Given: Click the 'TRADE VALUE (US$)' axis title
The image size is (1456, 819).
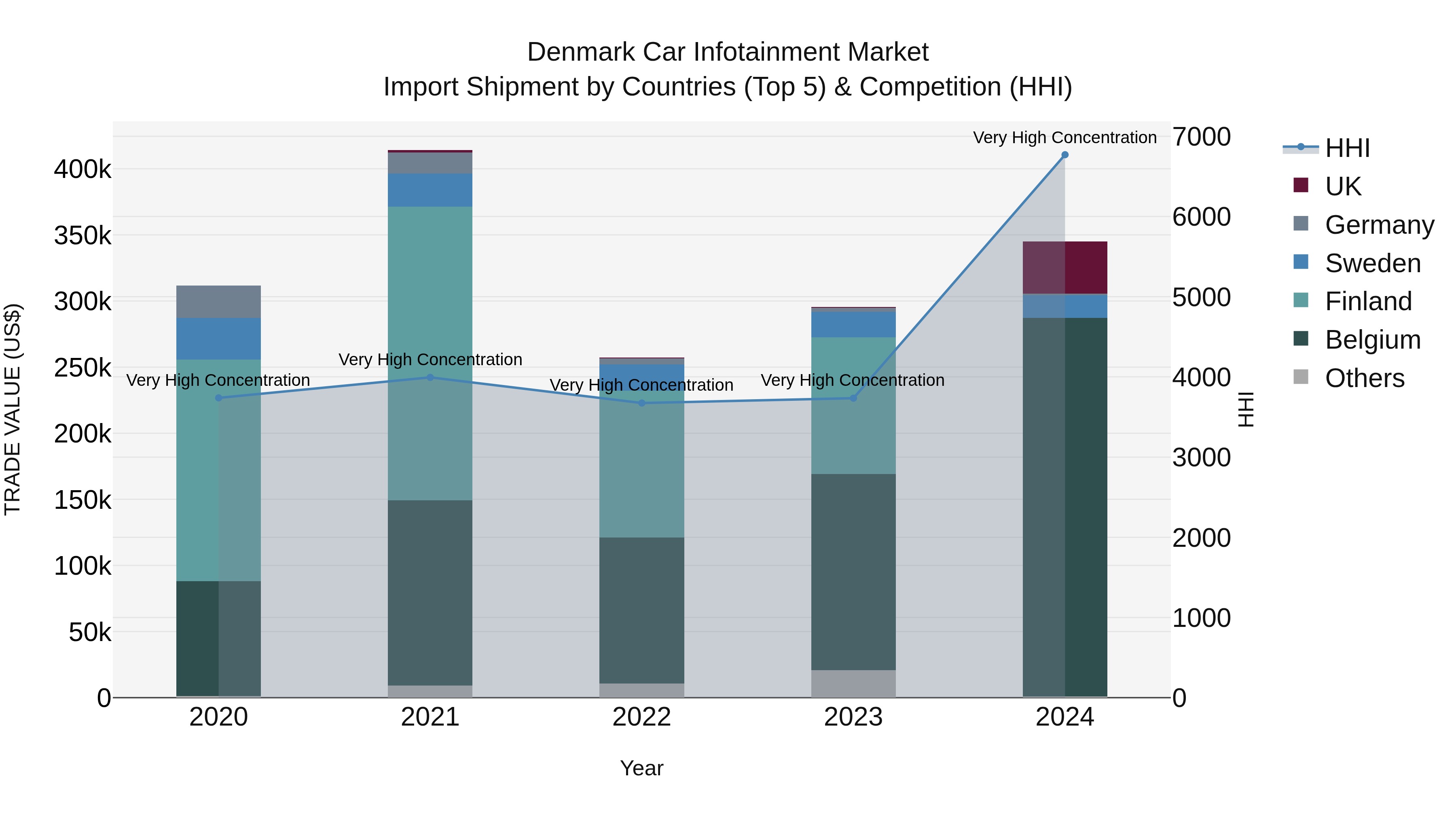Looking at the screenshot, I should (x=13, y=409).
